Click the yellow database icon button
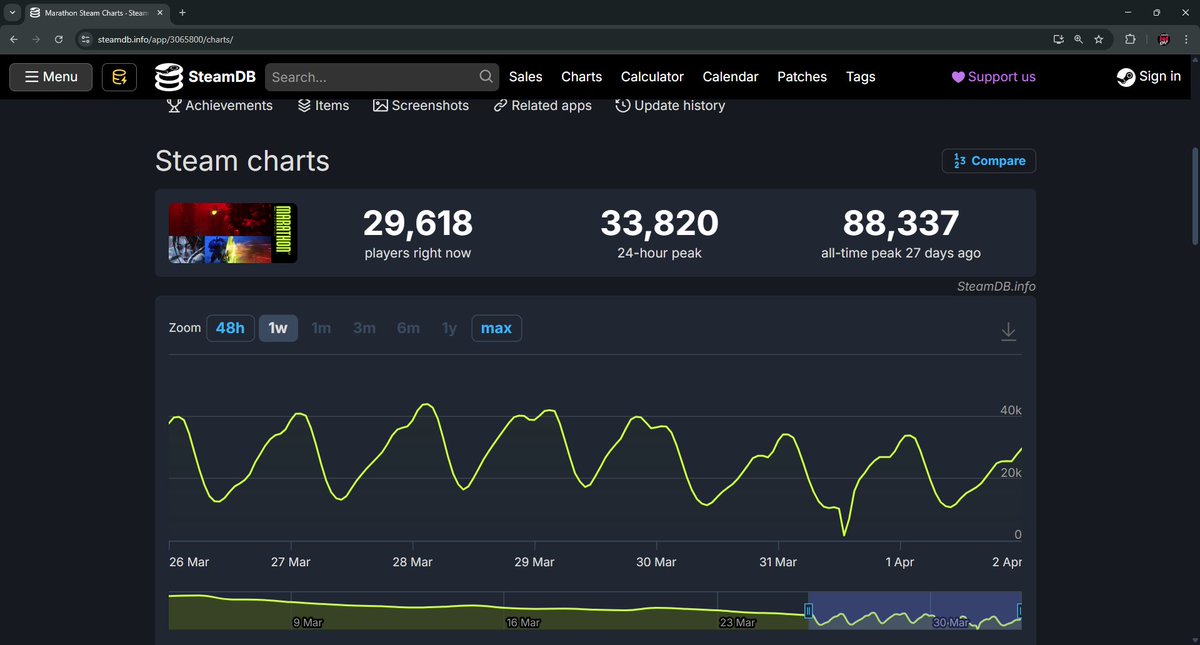 [x=119, y=77]
